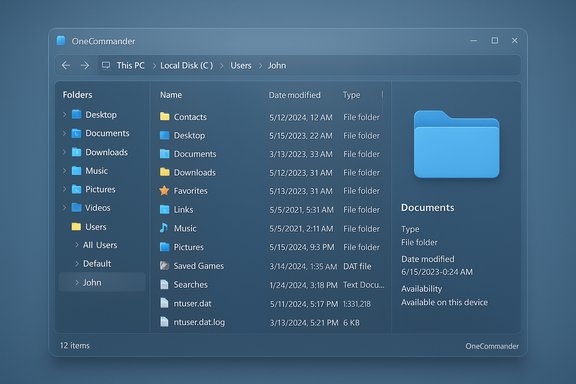576x384 pixels.
Task: Sort by the Type column header
Action: pos(352,95)
